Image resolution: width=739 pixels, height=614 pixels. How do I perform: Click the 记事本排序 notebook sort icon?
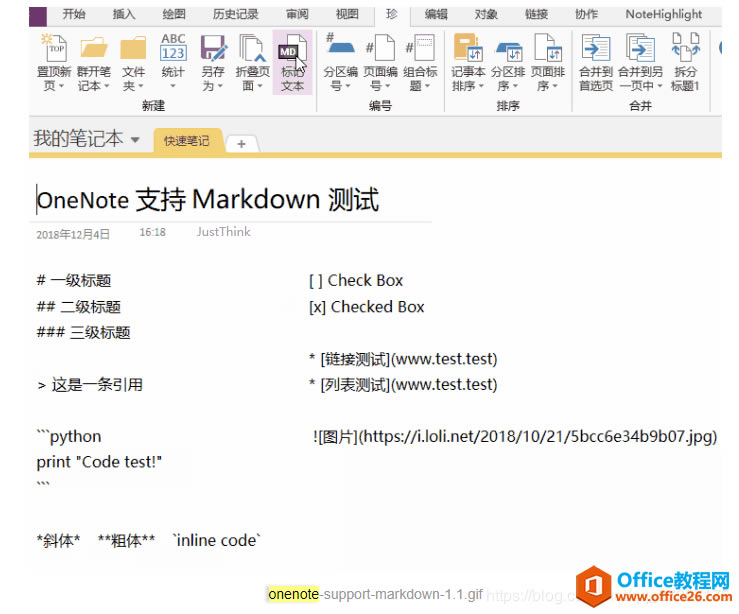[x=468, y=47]
